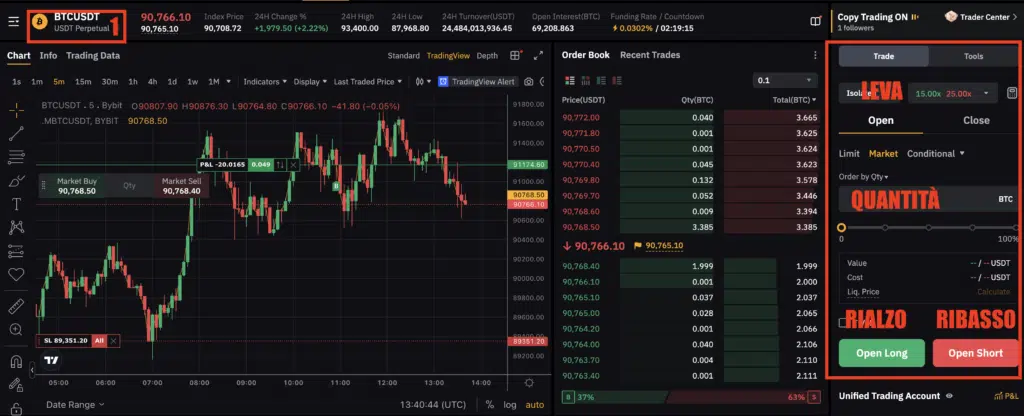Switch chart to Depth view
1024x416 pixels.
487,56
